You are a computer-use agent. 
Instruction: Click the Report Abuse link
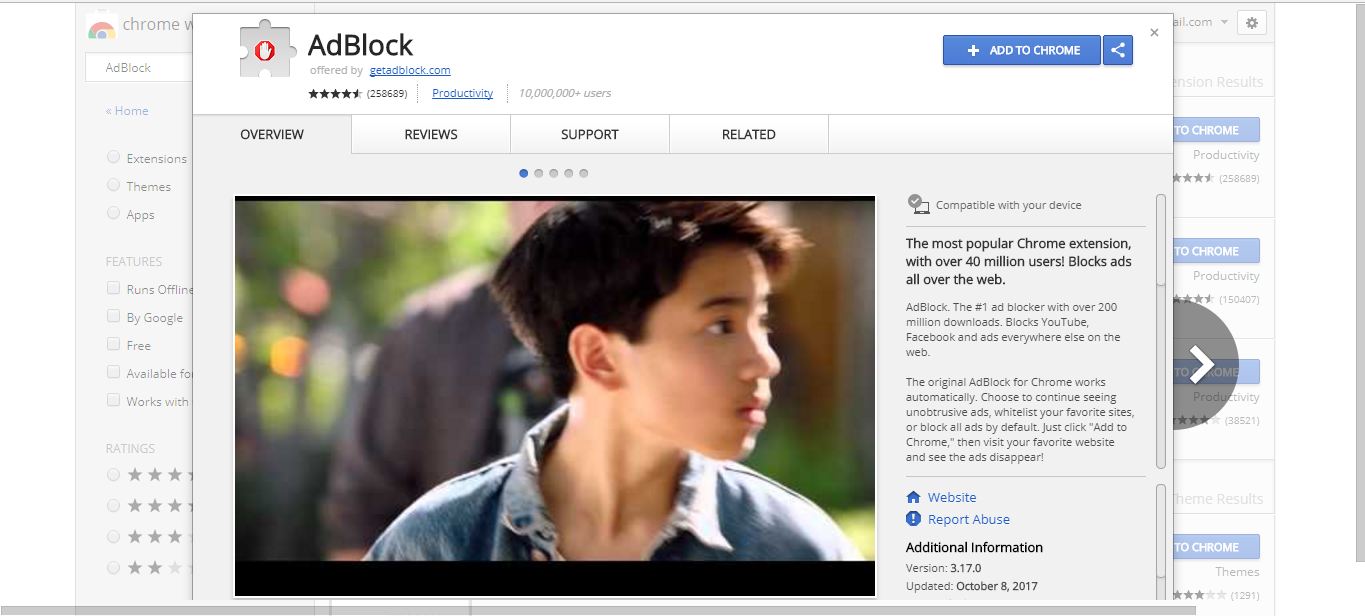coord(969,519)
